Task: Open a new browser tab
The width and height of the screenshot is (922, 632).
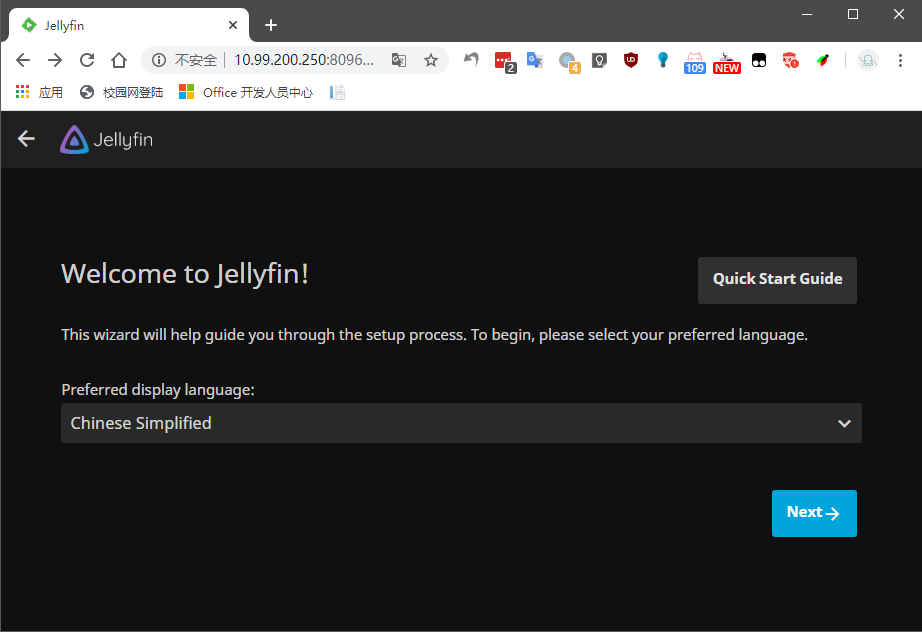Action: point(270,25)
